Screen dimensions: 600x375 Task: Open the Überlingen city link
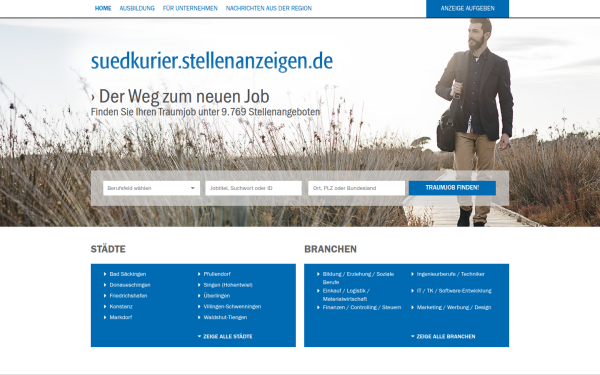tap(217, 296)
